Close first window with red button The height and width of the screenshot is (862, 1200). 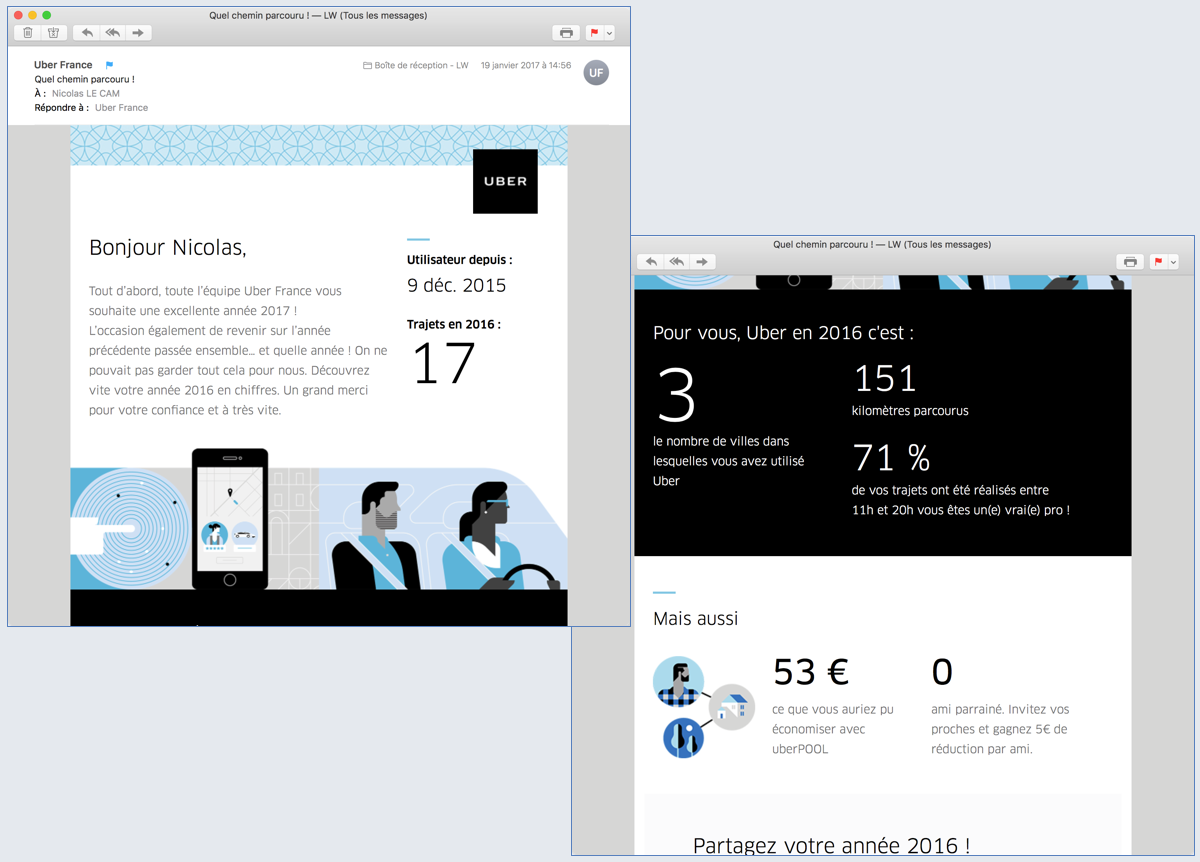pyautogui.click(x=18, y=15)
